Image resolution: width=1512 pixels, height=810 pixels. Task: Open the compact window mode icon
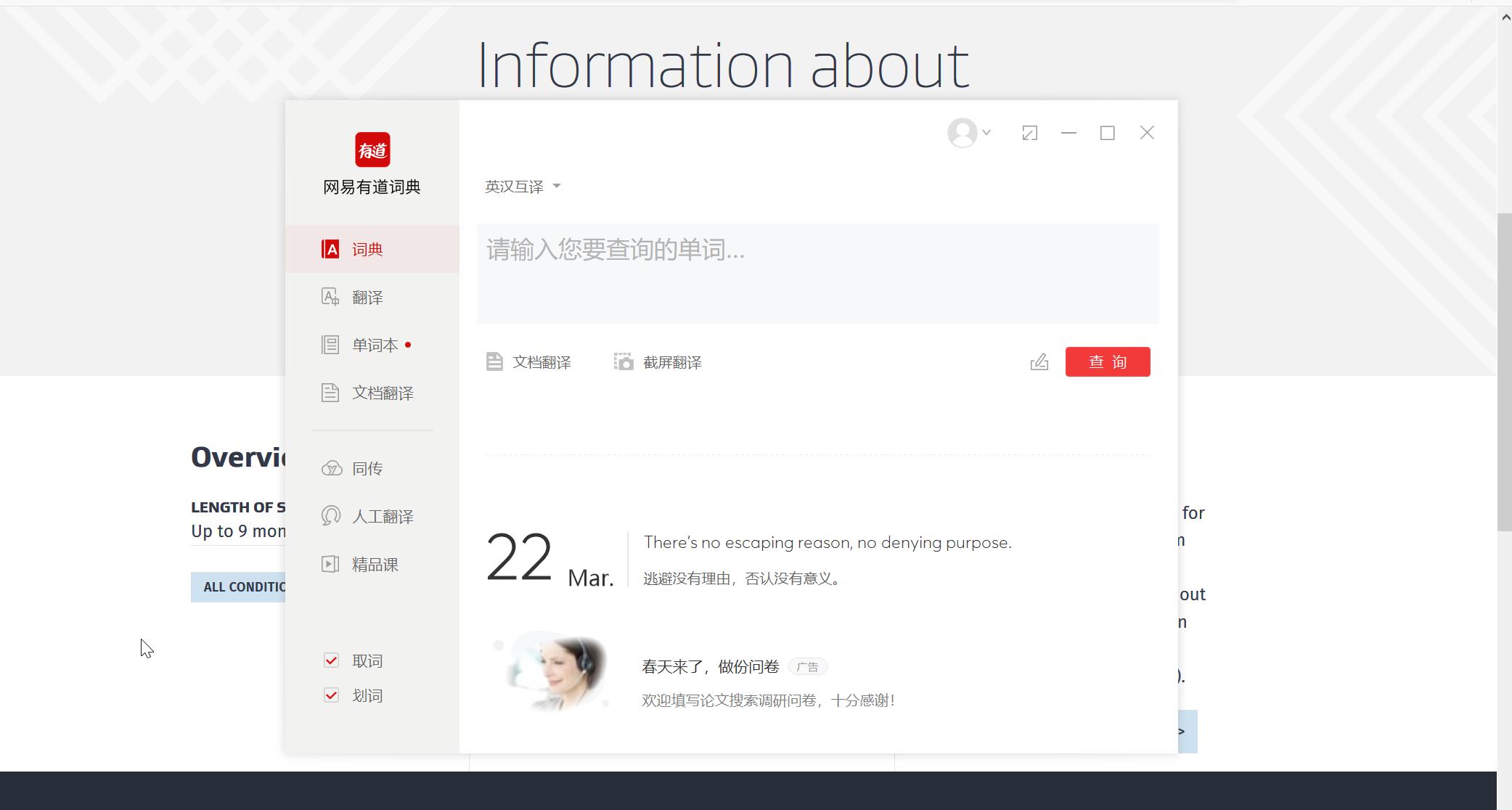tap(1030, 133)
